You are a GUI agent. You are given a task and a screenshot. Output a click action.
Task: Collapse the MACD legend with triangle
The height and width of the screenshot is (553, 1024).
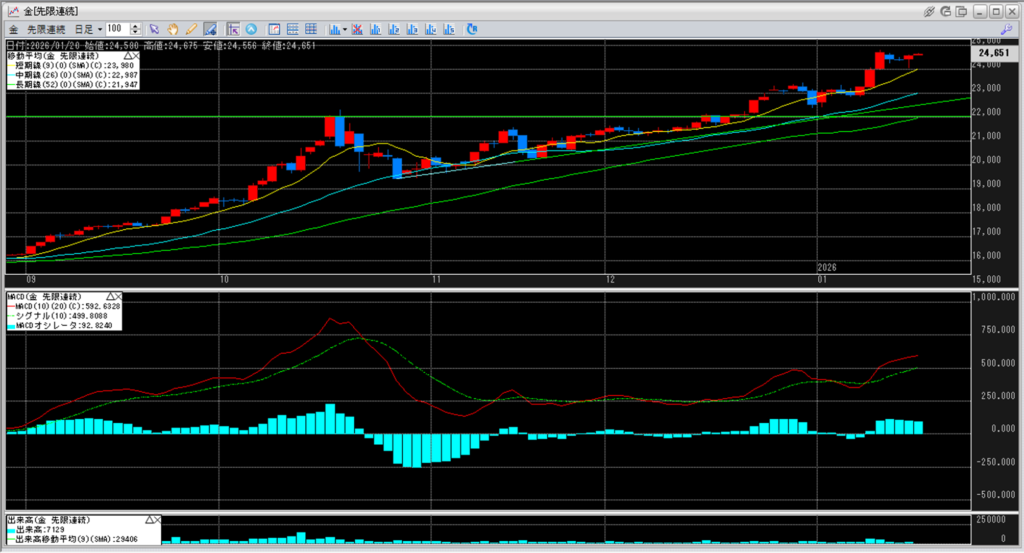(109, 297)
